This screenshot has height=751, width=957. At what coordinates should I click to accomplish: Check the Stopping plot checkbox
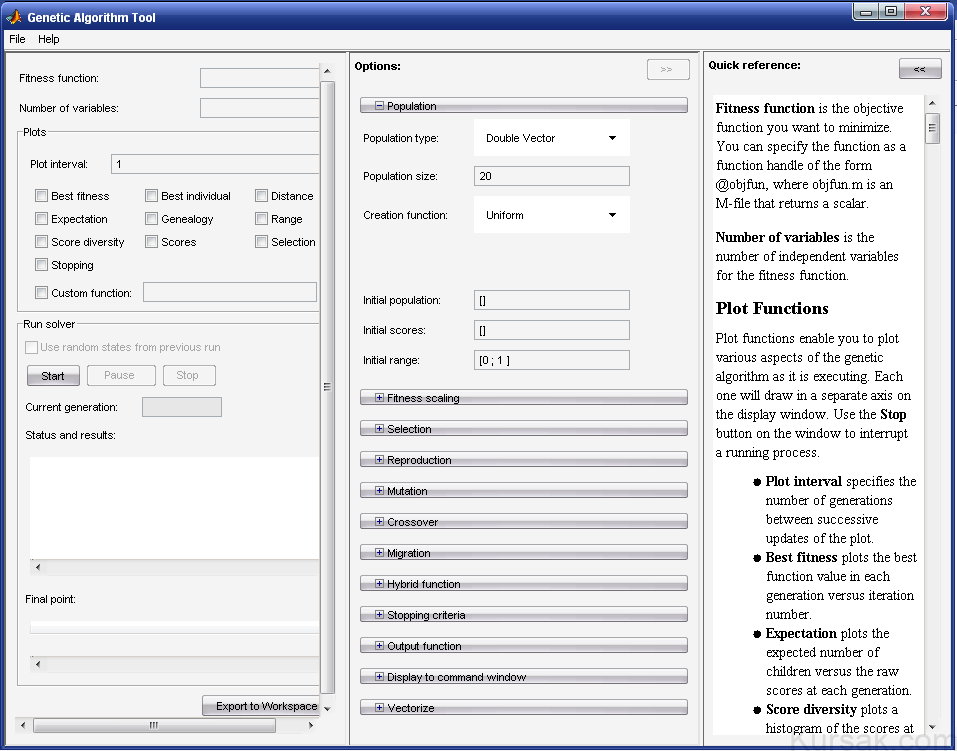coord(42,265)
